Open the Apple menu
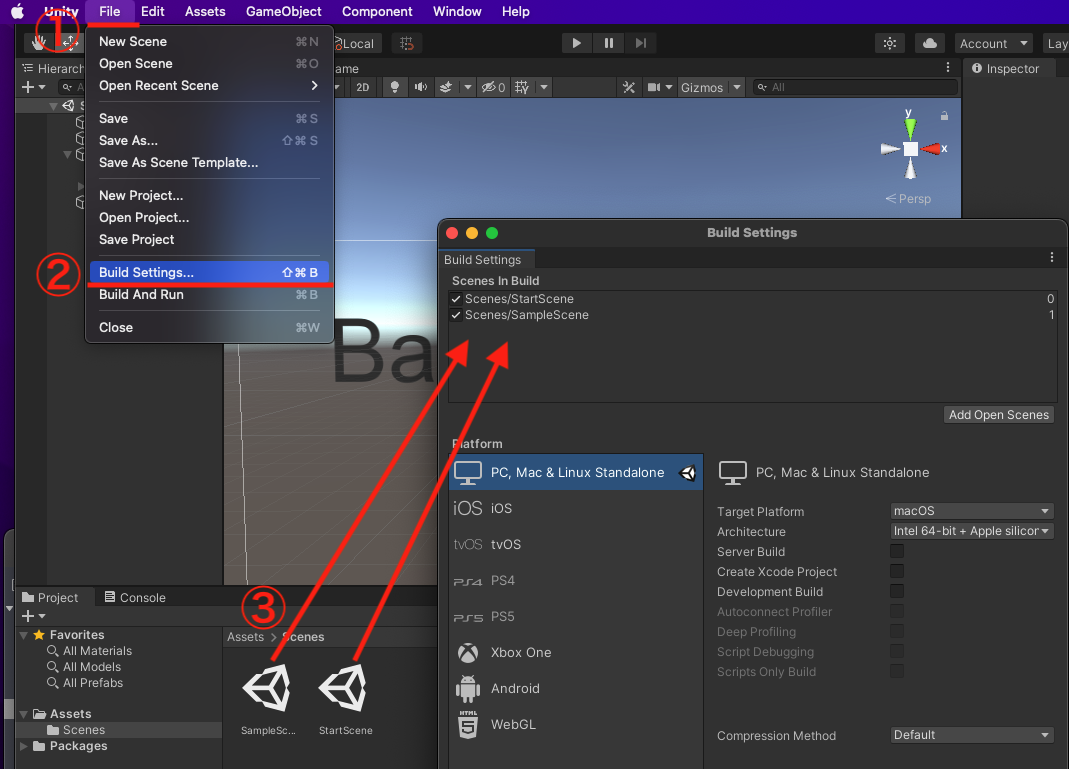1069x769 pixels. [x=18, y=12]
